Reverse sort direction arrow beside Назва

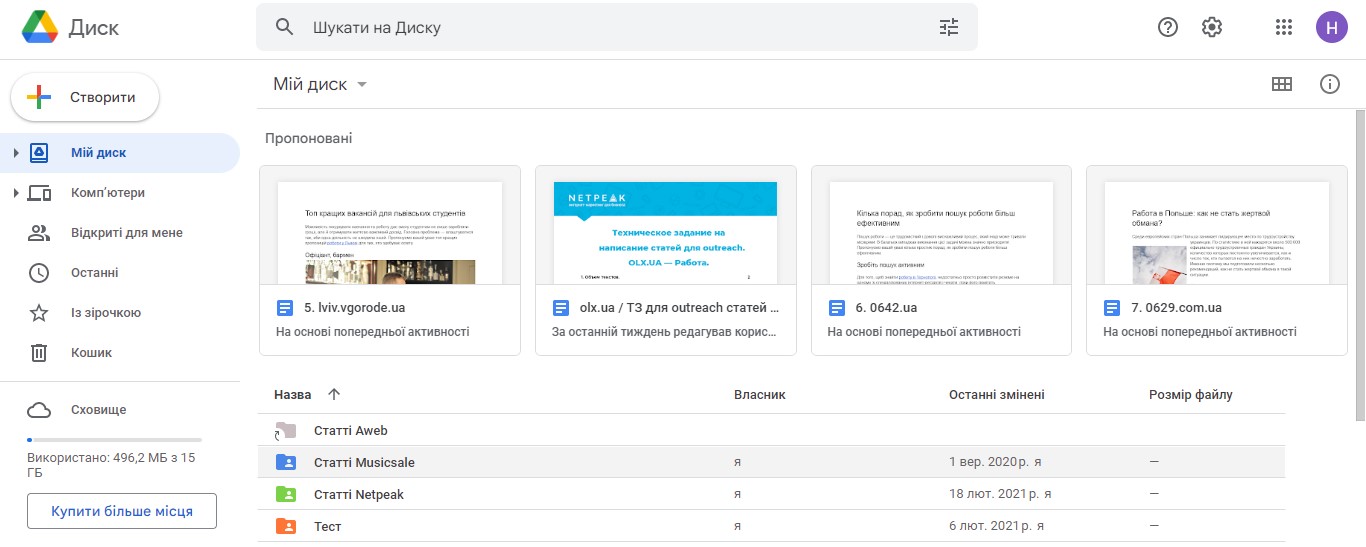click(334, 395)
